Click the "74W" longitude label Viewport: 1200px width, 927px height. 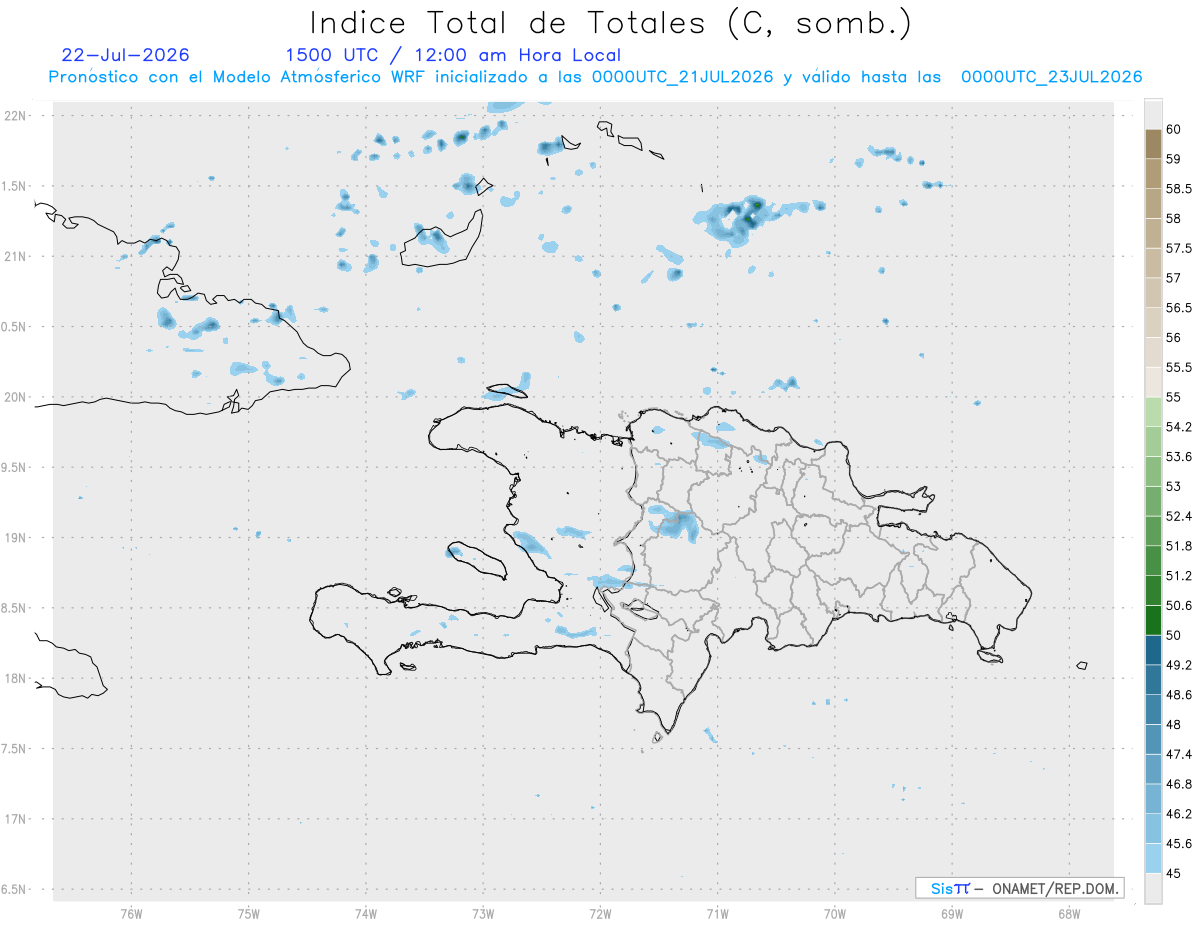(x=366, y=914)
